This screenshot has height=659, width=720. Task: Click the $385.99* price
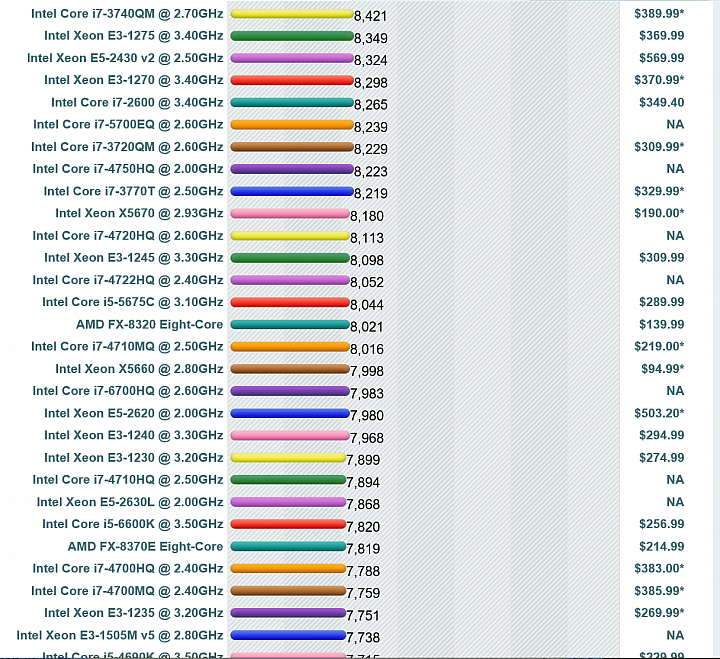659,591
